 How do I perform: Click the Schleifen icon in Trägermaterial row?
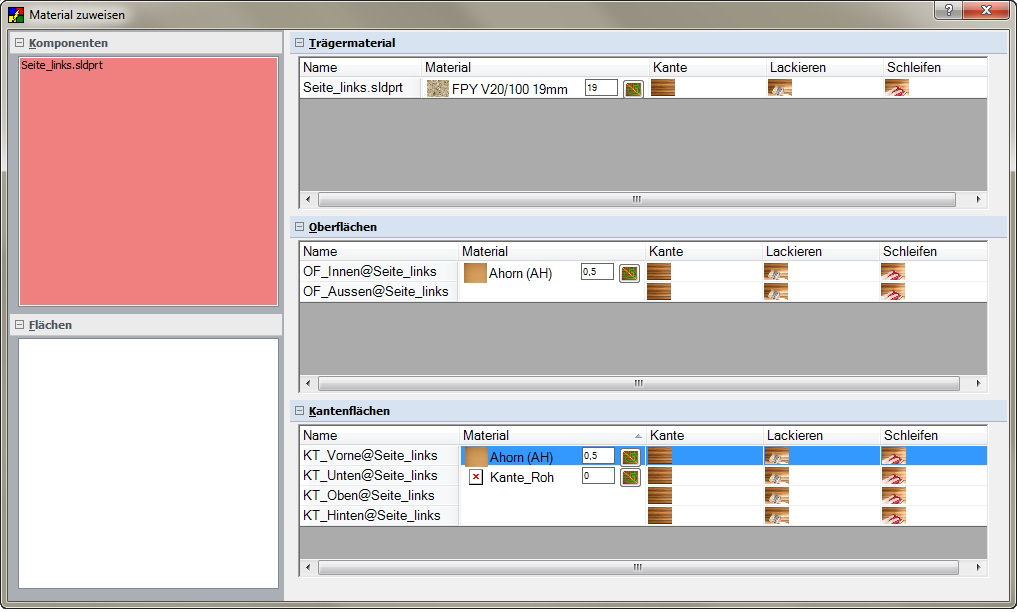(x=896, y=88)
